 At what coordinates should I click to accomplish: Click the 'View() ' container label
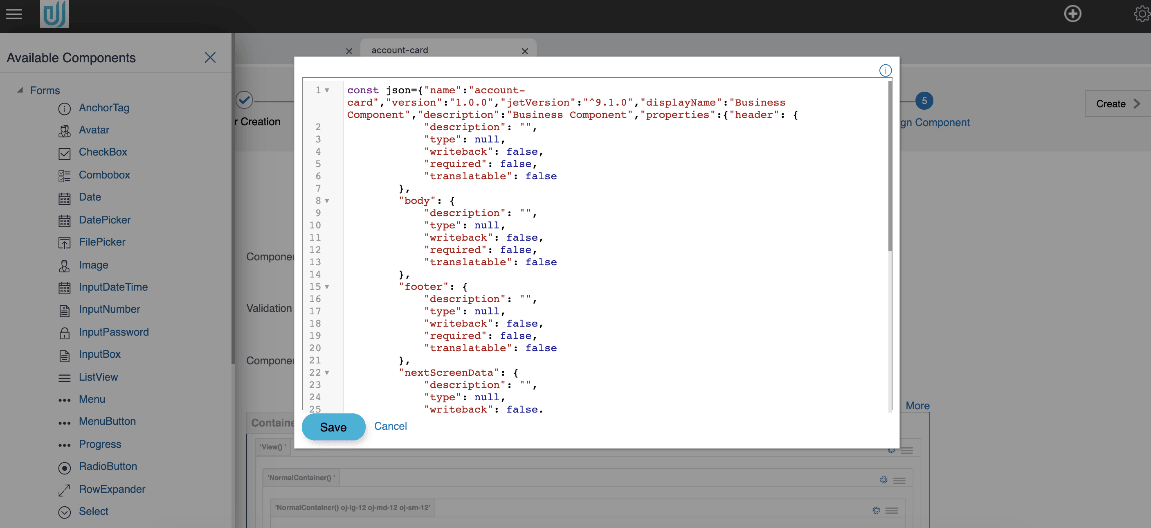click(272, 446)
